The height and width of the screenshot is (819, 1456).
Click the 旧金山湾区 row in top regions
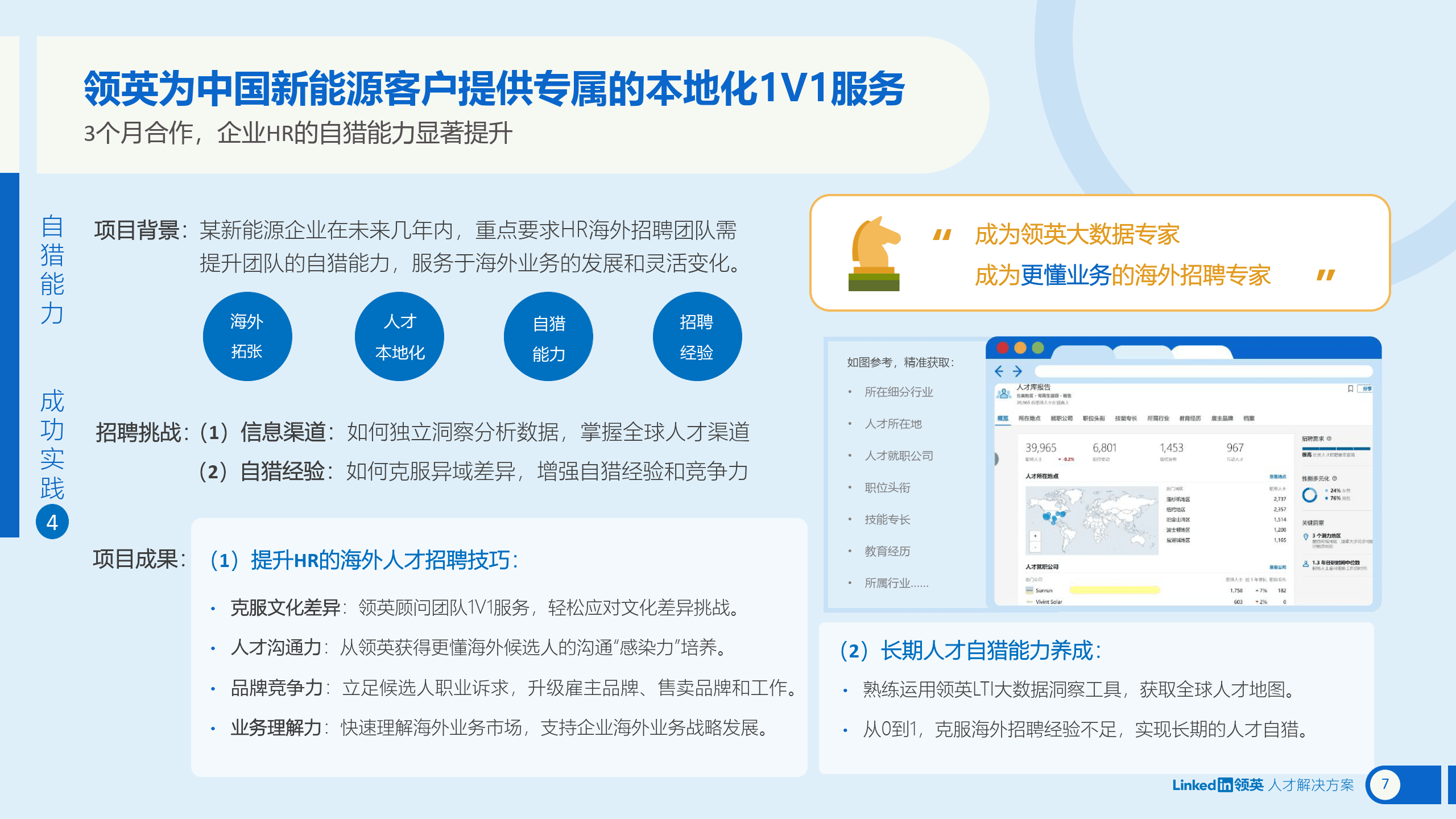[1226, 519]
